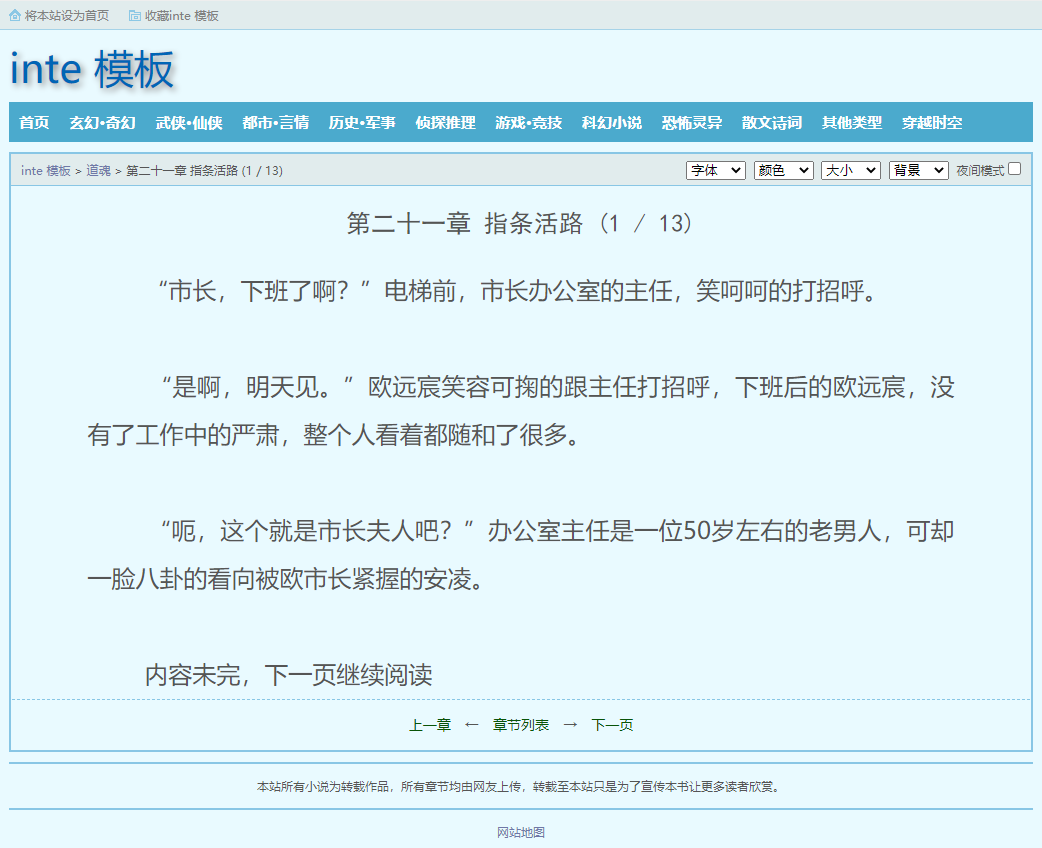Open the 大小 size dropdown

(x=850, y=170)
